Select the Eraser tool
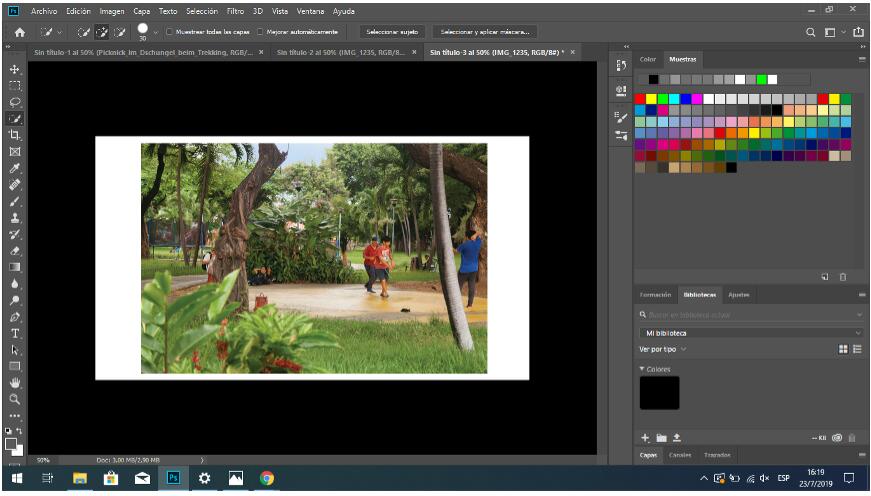Viewport: 871px width, 496px height. [15, 251]
